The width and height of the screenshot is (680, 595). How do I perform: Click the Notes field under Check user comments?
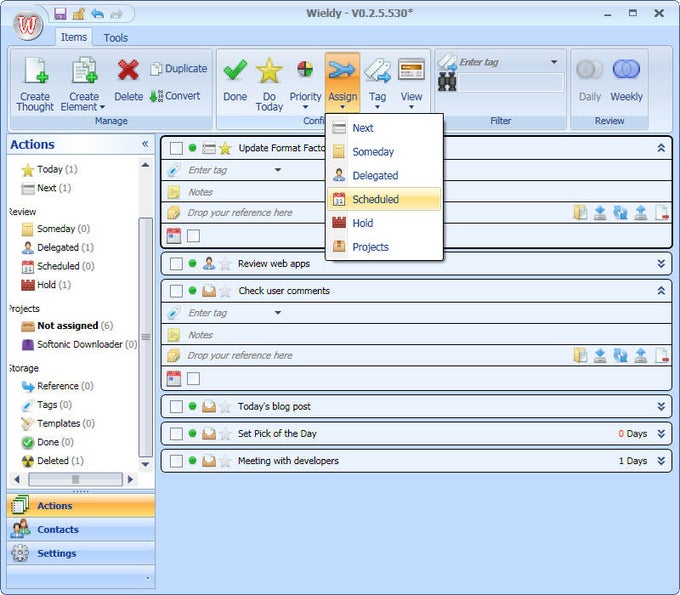[x=416, y=335]
